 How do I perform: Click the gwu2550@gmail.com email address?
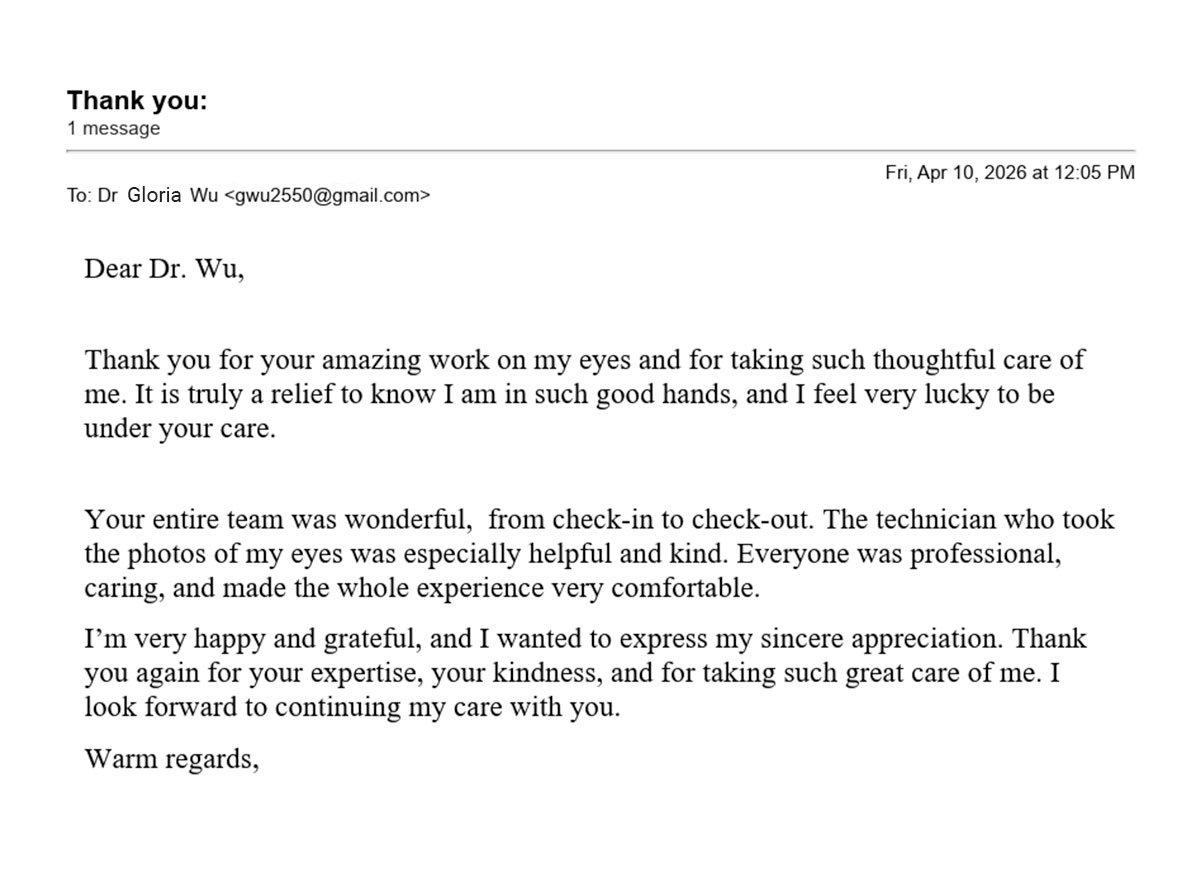[327, 196]
